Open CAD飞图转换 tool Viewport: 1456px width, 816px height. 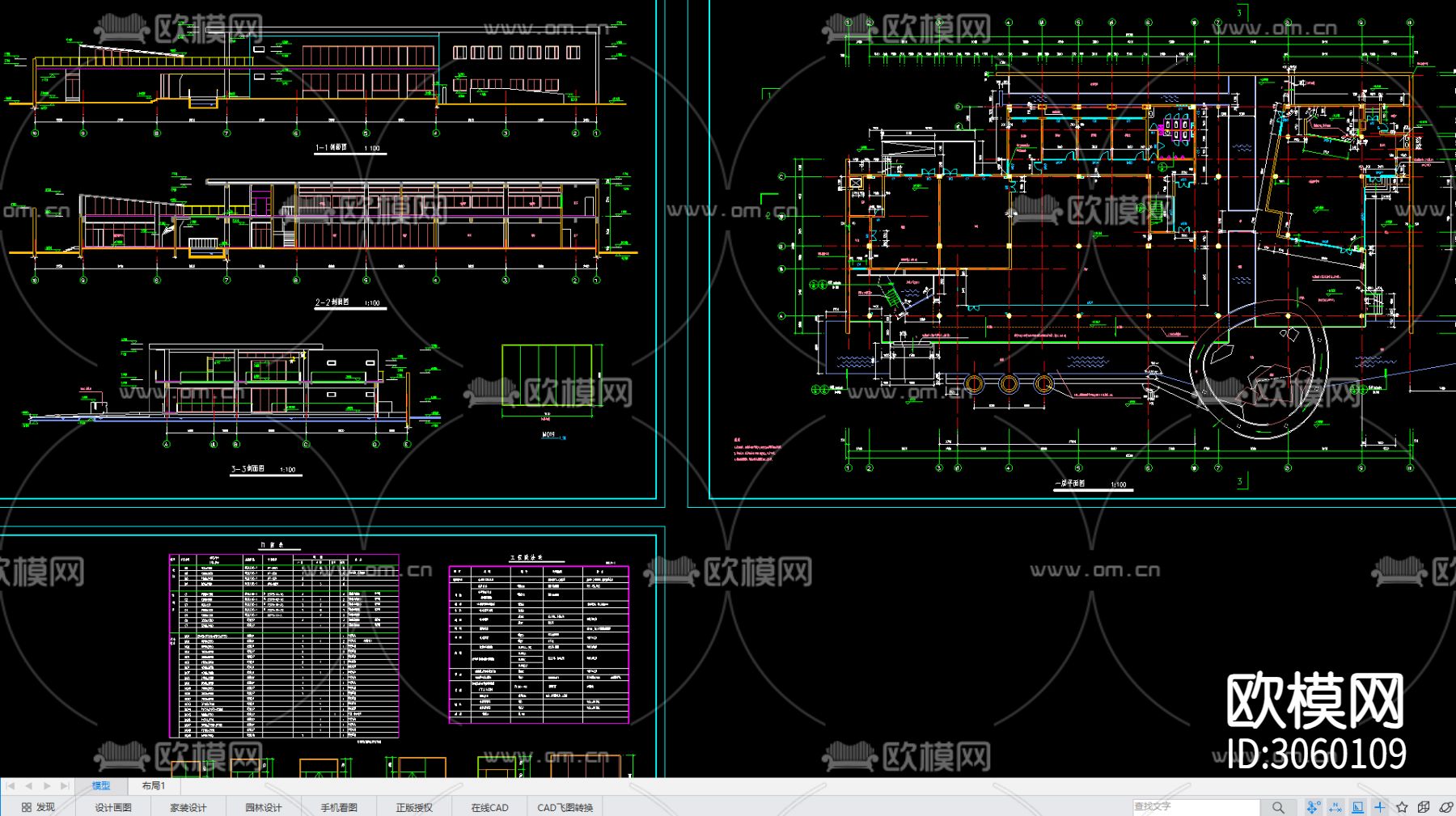point(565,807)
